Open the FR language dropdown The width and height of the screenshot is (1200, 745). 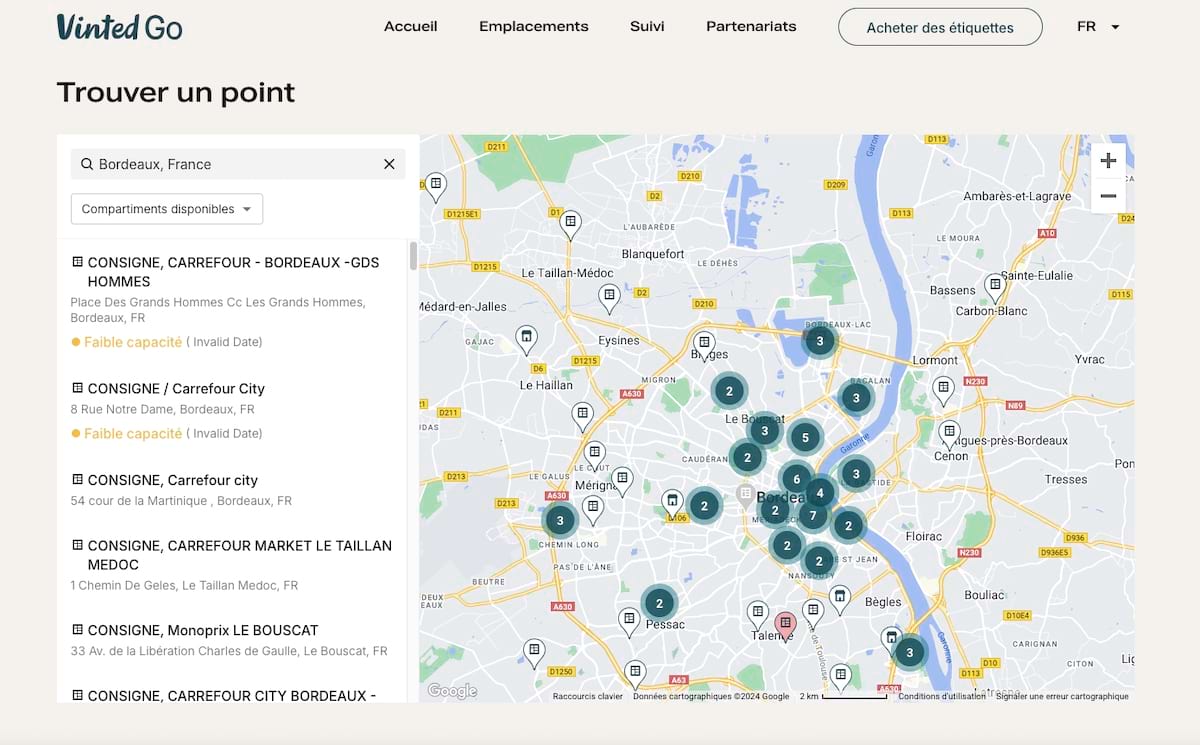1098,27
